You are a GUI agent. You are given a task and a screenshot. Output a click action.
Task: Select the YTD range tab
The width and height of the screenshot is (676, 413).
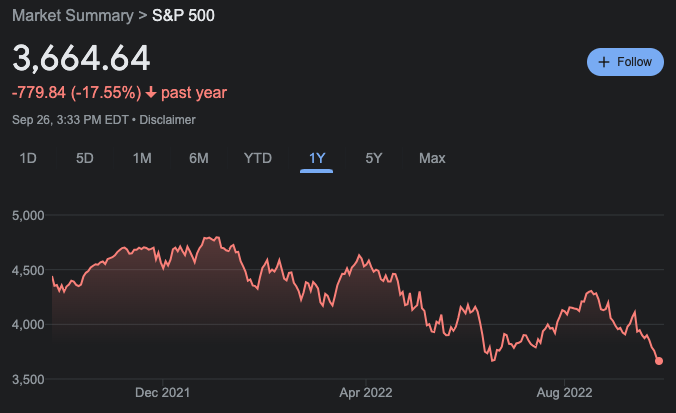pyautogui.click(x=258, y=158)
